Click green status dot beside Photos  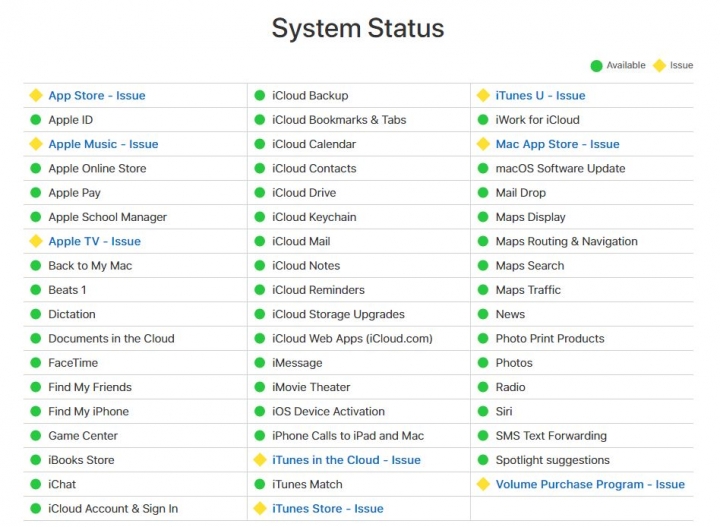(483, 363)
